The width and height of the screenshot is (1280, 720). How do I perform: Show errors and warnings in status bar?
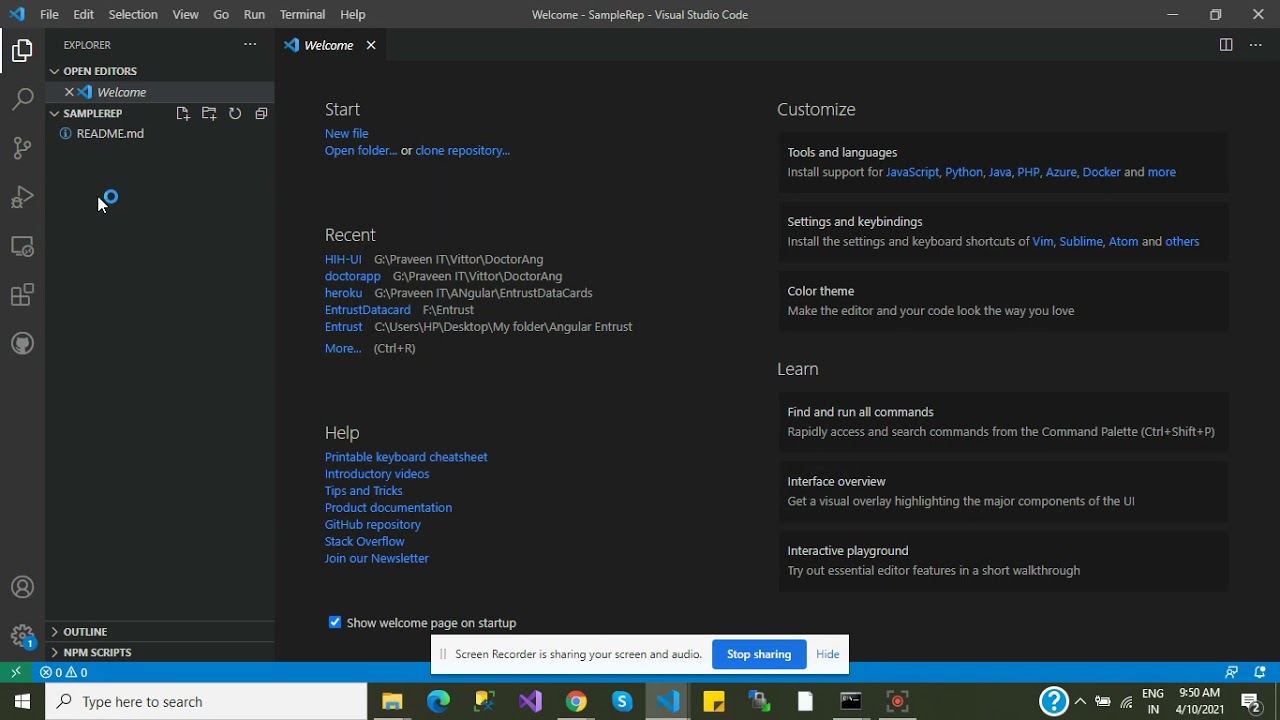coord(64,673)
